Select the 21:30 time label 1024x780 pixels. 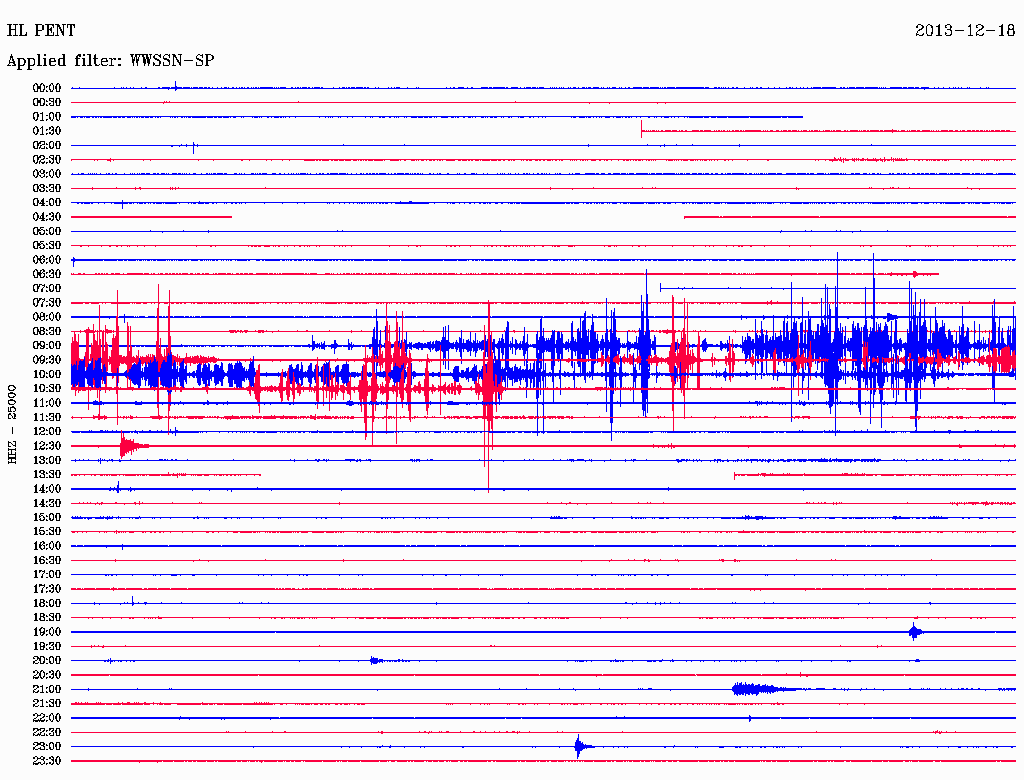(x=47, y=704)
